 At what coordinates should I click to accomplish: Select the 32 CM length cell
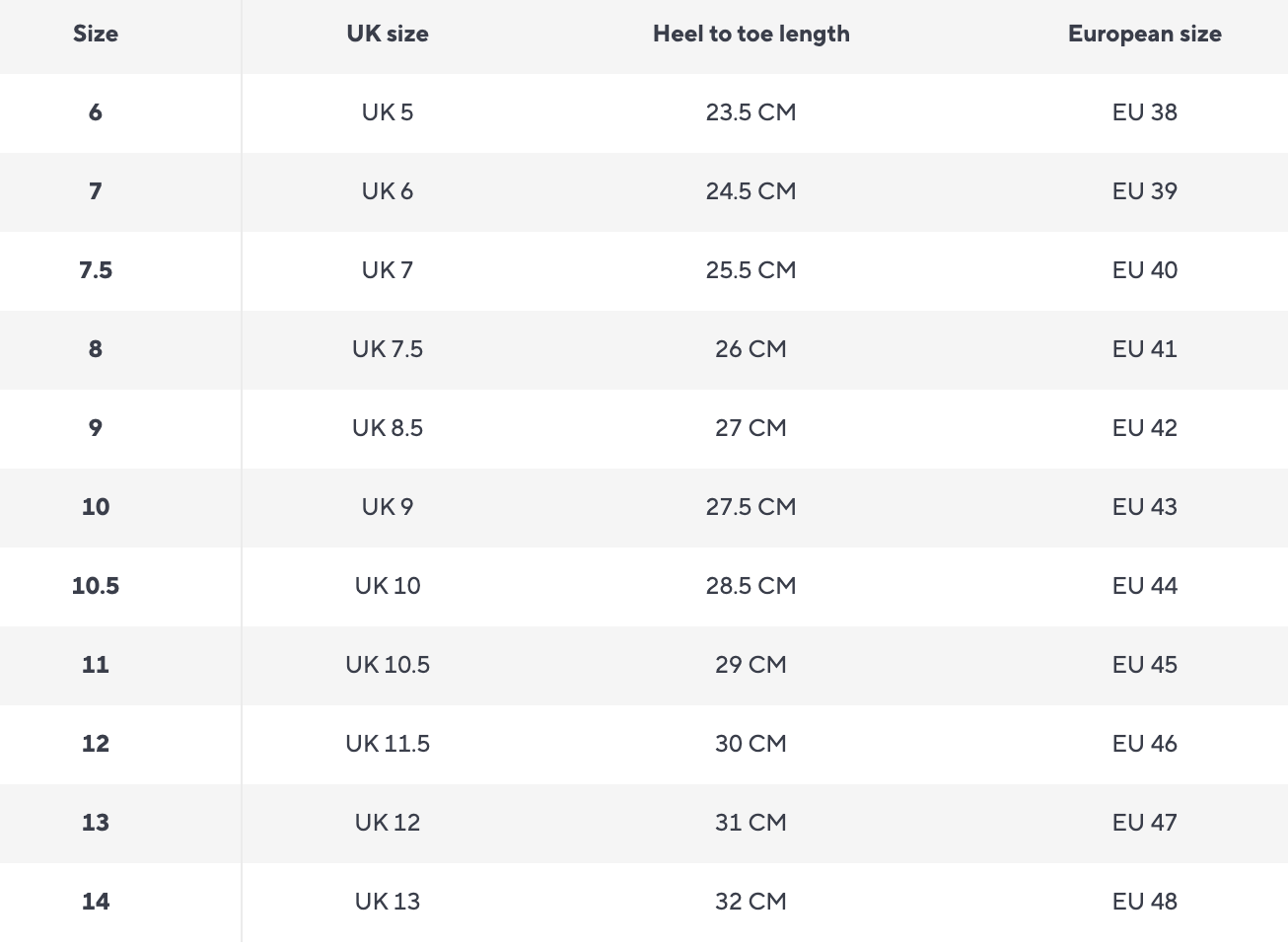[751, 902]
